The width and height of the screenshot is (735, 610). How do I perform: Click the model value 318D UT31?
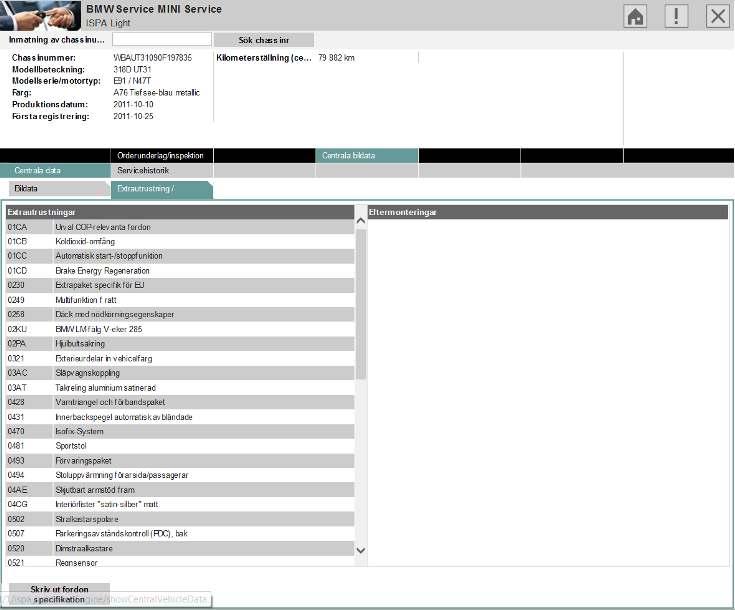pyautogui.click(x=132, y=69)
